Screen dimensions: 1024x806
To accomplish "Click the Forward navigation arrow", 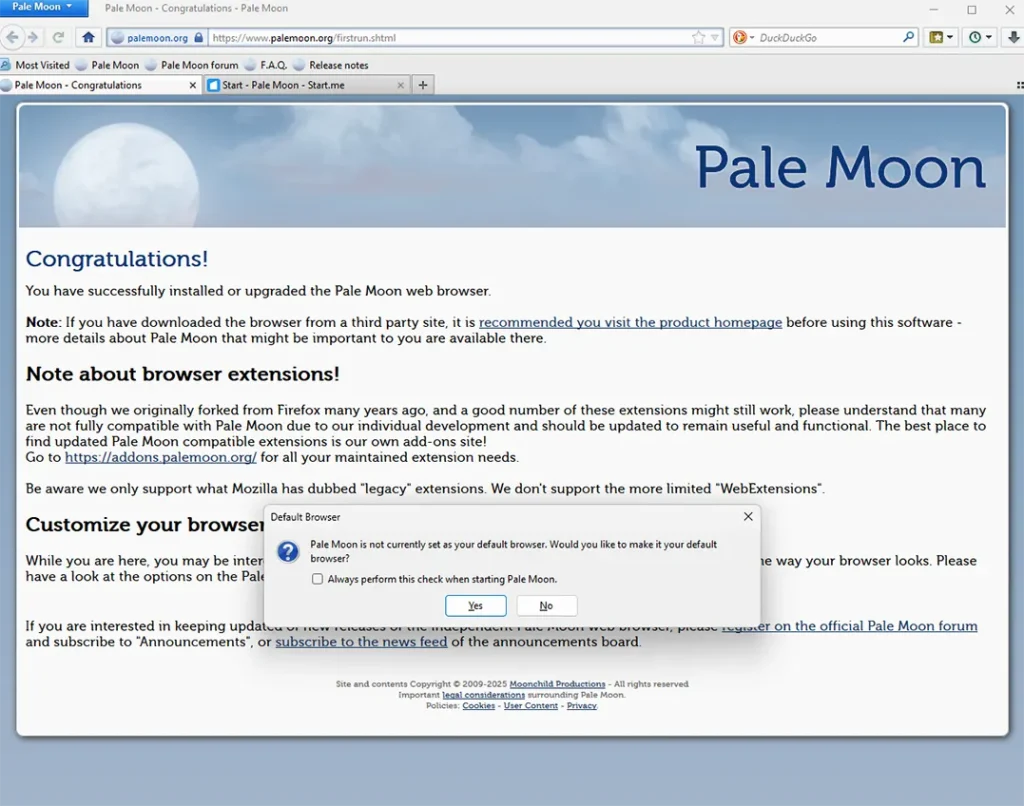I will [x=33, y=37].
